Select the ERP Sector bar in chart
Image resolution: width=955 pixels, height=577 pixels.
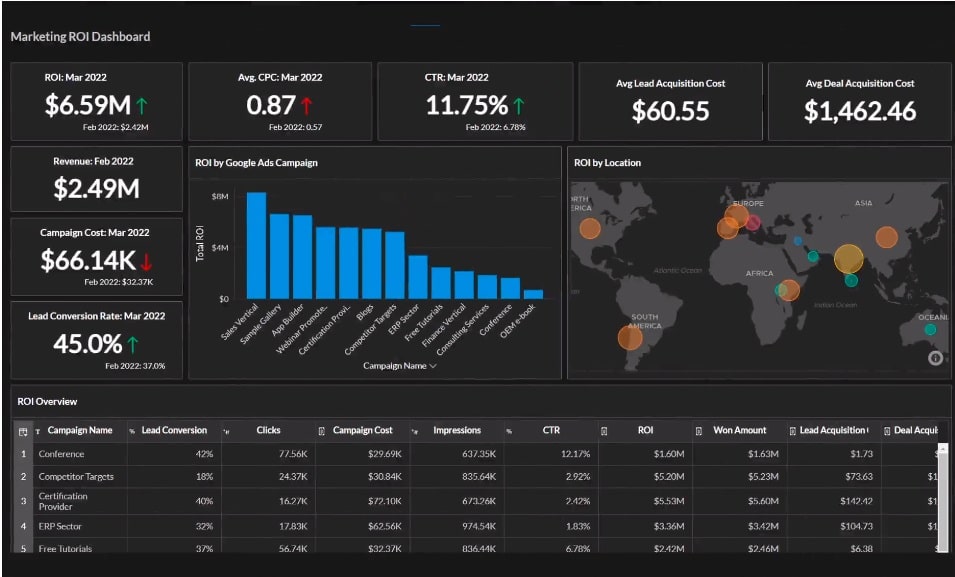[418, 277]
